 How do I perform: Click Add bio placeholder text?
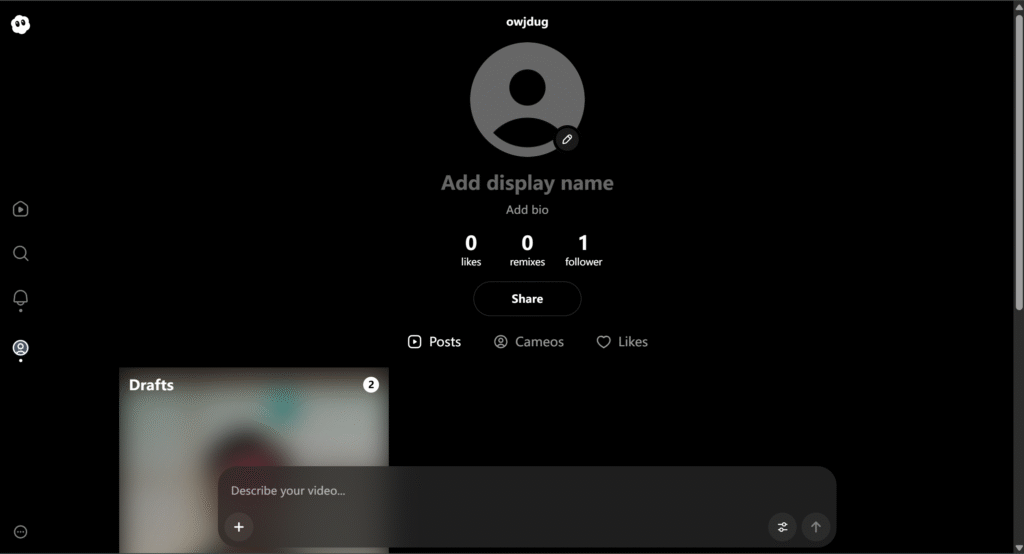527,210
